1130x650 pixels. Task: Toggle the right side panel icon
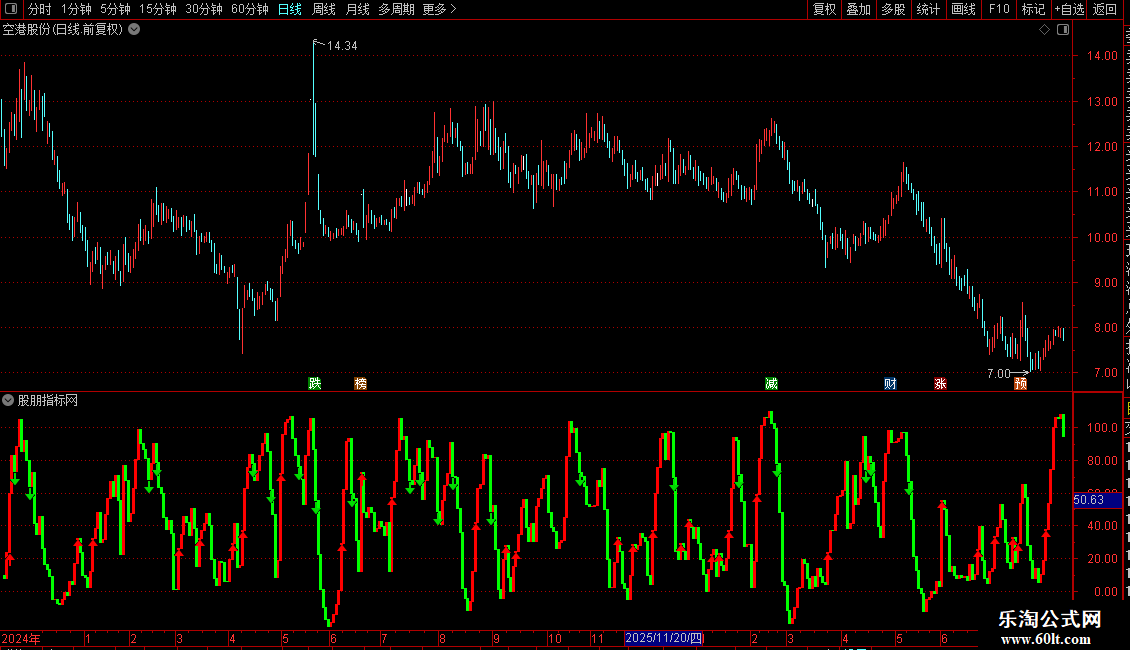pyautogui.click(x=1063, y=30)
